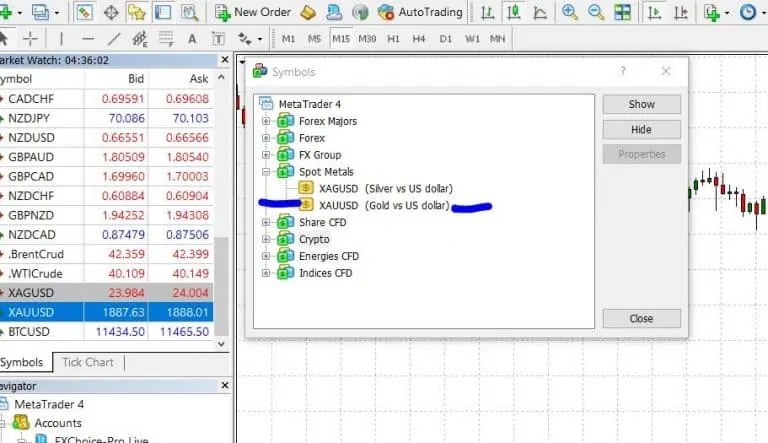Select the crosshair tool
Screen dimensions: 768x443
coord(30,38)
